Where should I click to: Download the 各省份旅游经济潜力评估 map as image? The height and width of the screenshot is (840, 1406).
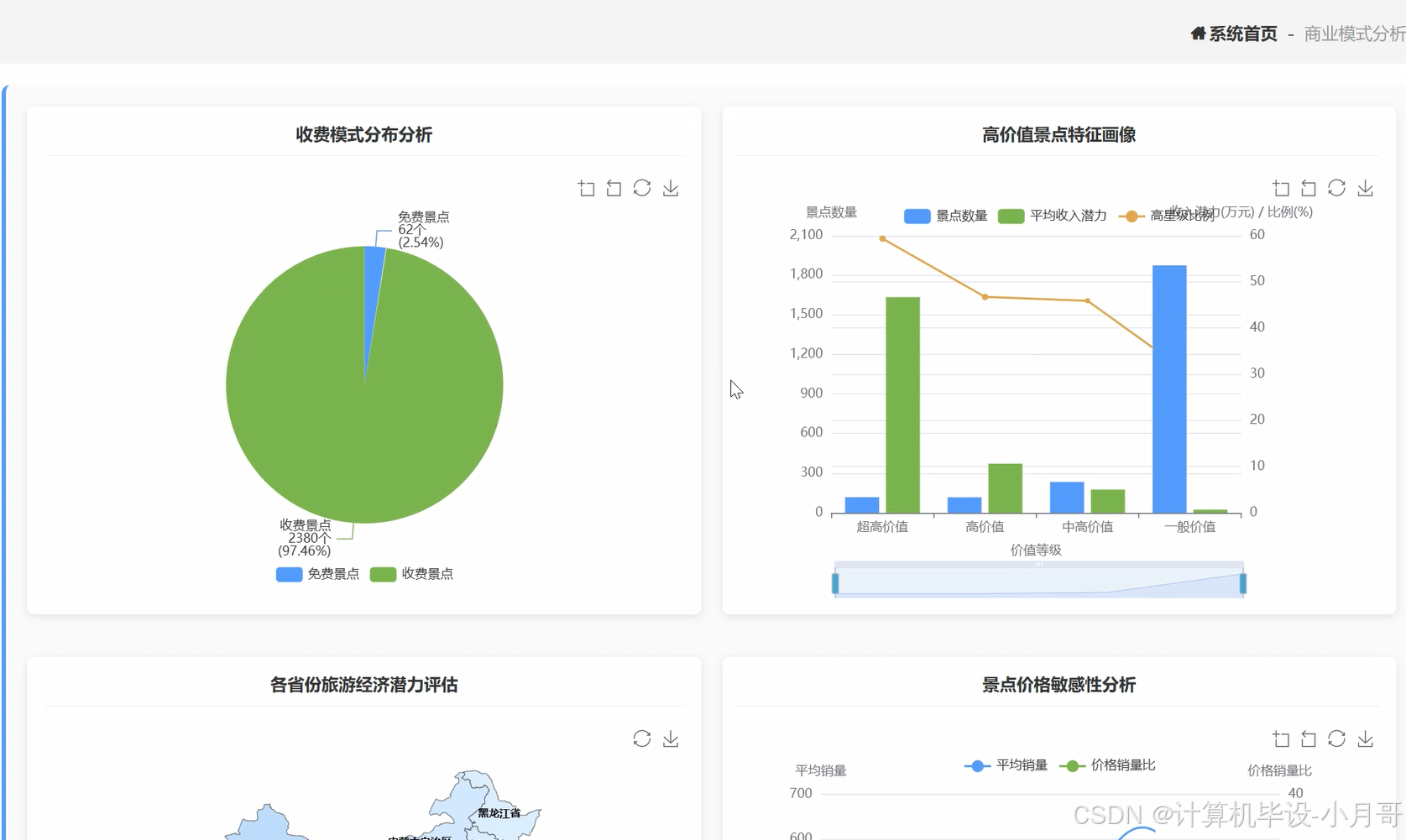tap(671, 738)
